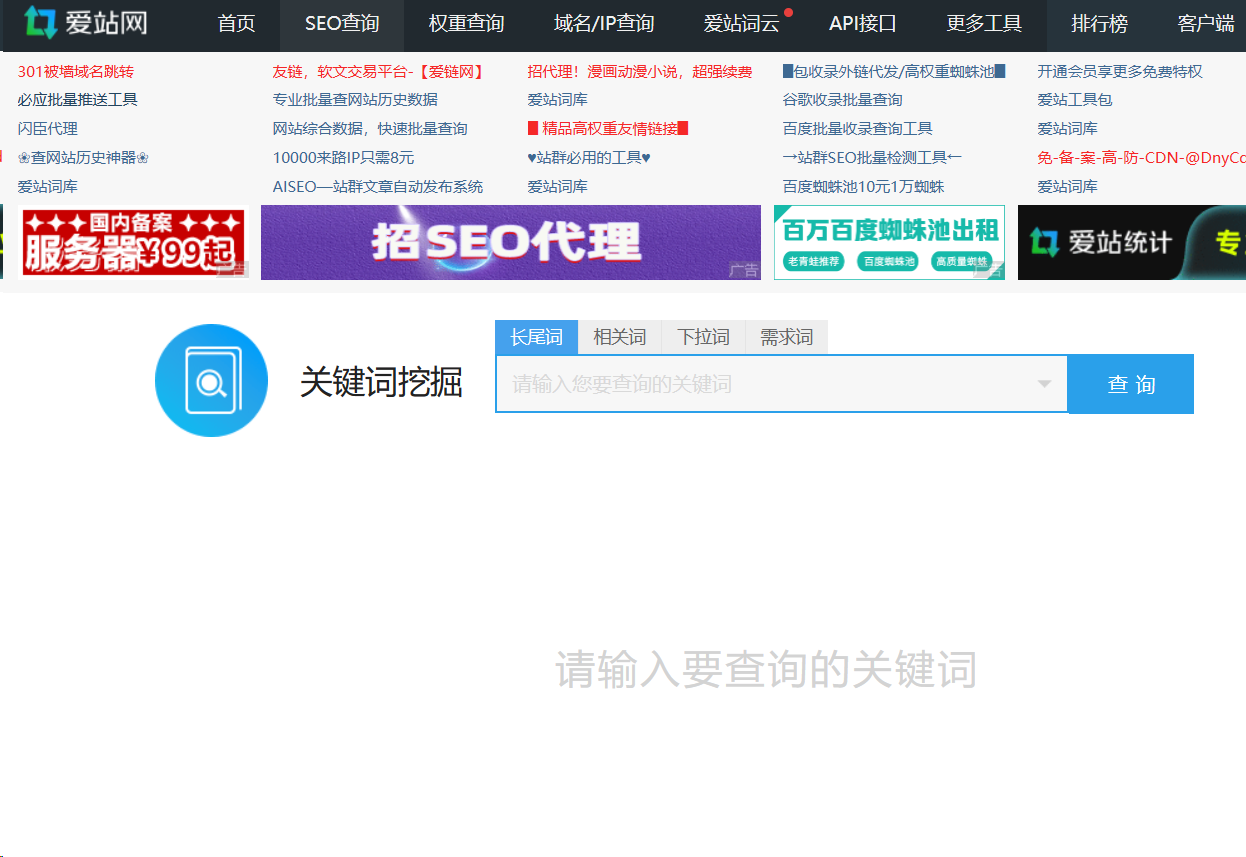
Task: Open the SEO查询 menu
Action: (342, 23)
